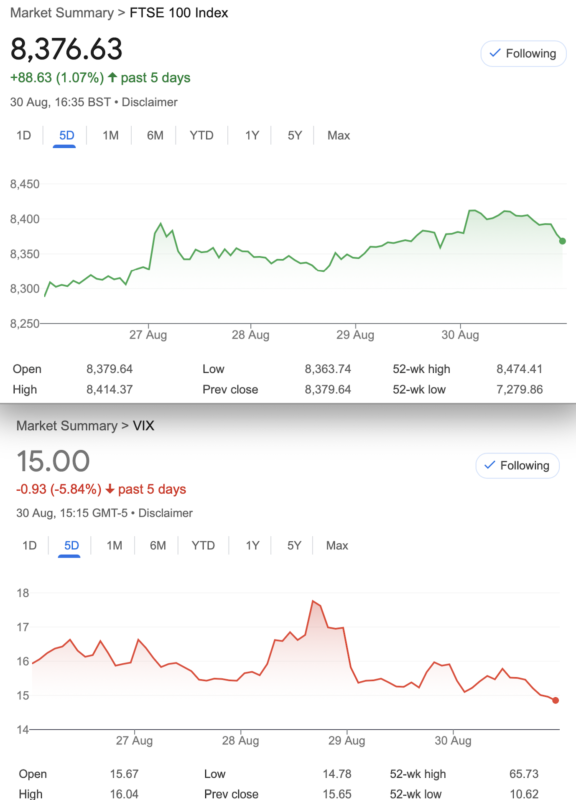Viewport: 576px width, 800px height.
Task: Click the red endpoint dot on VIX chart
Action: [x=556, y=701]
